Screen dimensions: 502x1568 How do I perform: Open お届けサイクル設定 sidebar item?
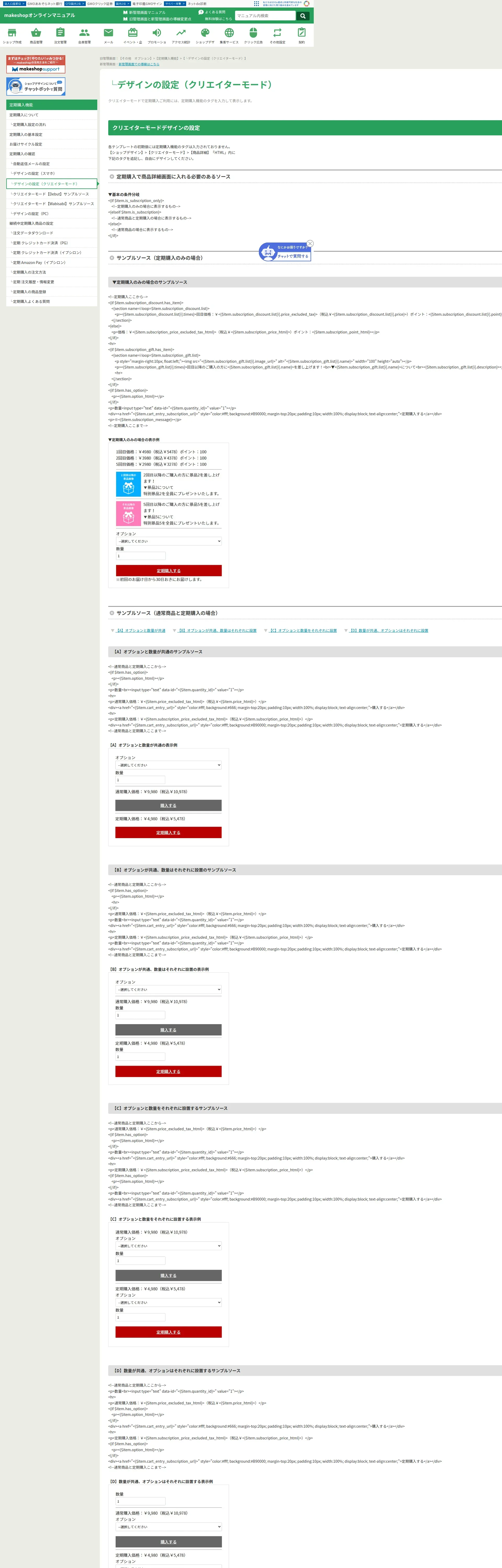pos(26,144)
